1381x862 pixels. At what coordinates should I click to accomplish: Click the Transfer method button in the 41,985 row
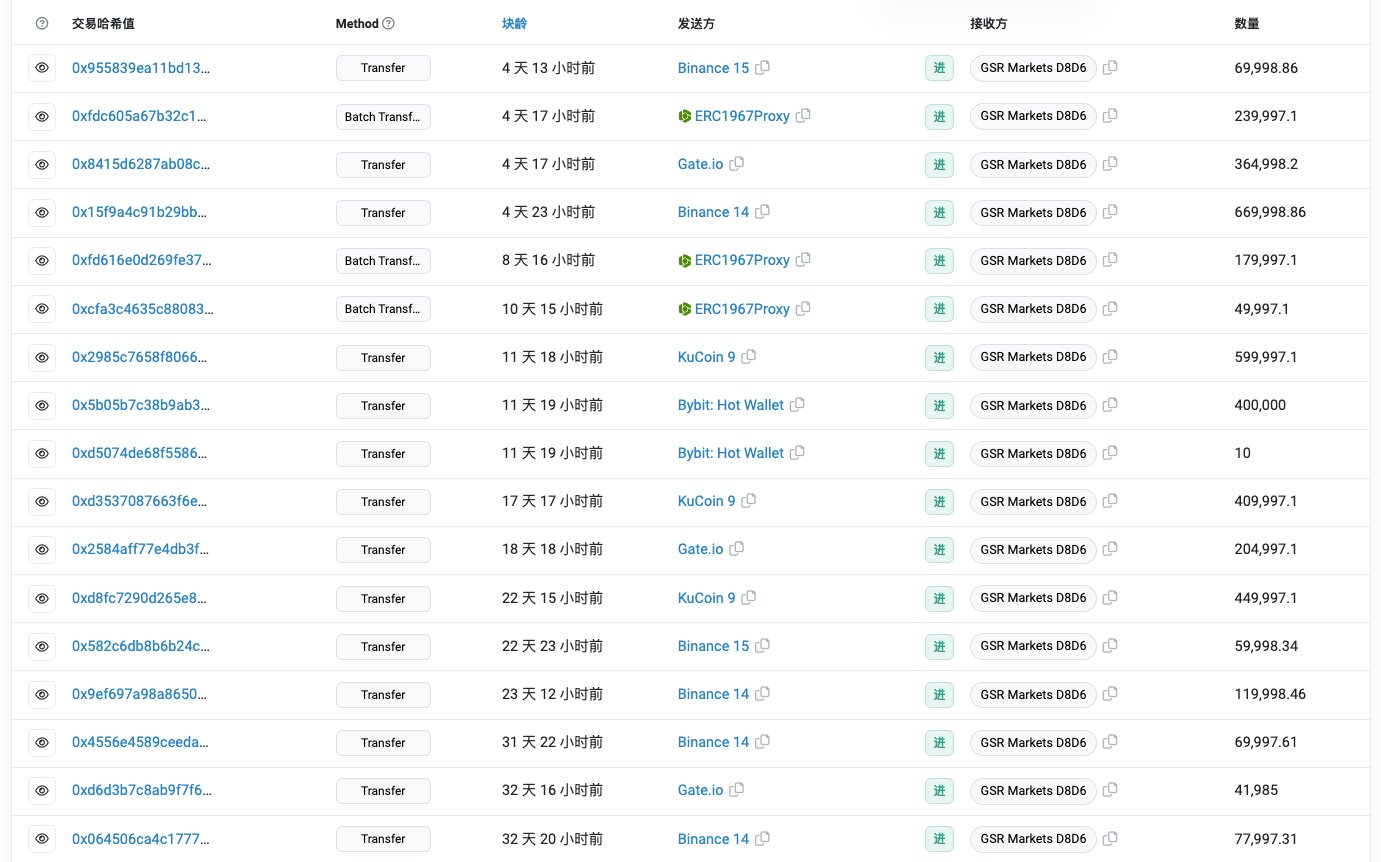(383, 790)
